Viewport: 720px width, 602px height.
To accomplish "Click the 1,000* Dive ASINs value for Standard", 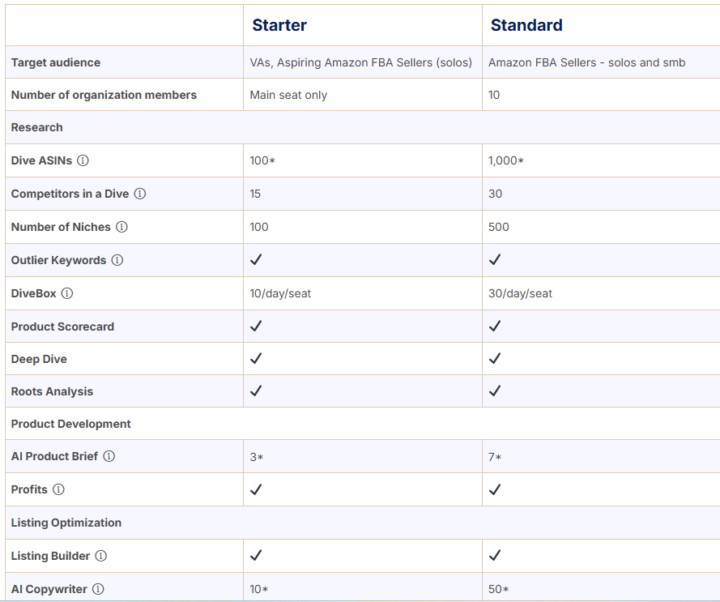I will click(x=506, y=161).
